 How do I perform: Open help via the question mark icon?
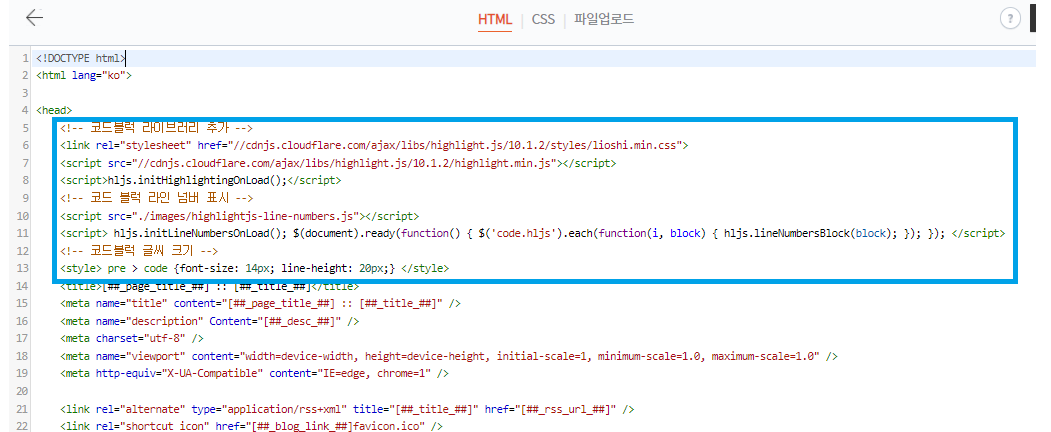(x=1009, y=19)
